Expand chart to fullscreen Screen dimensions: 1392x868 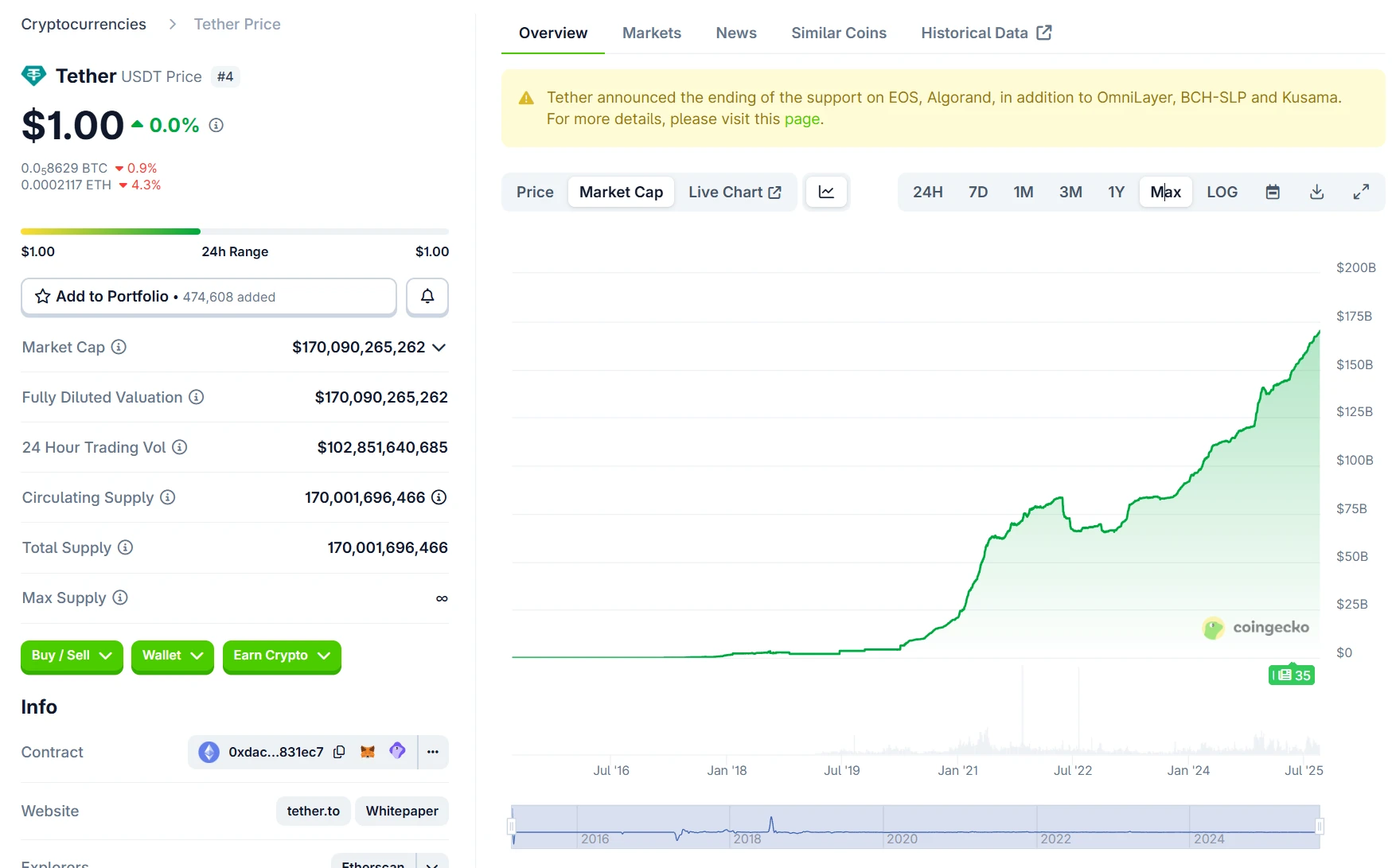coord(1361,192)
